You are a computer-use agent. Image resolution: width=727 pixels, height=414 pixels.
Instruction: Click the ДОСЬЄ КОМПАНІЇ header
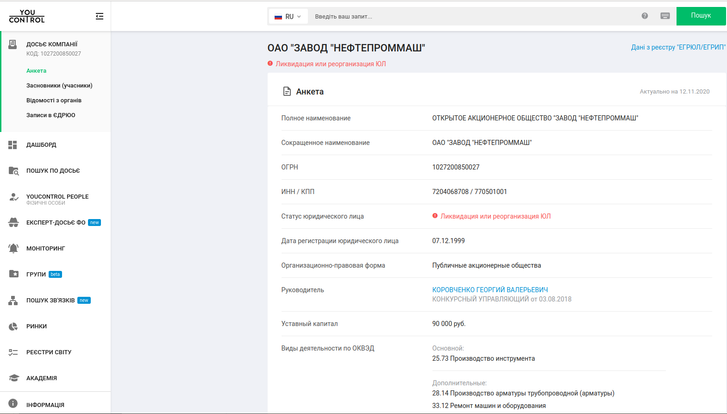pos(52,44)
